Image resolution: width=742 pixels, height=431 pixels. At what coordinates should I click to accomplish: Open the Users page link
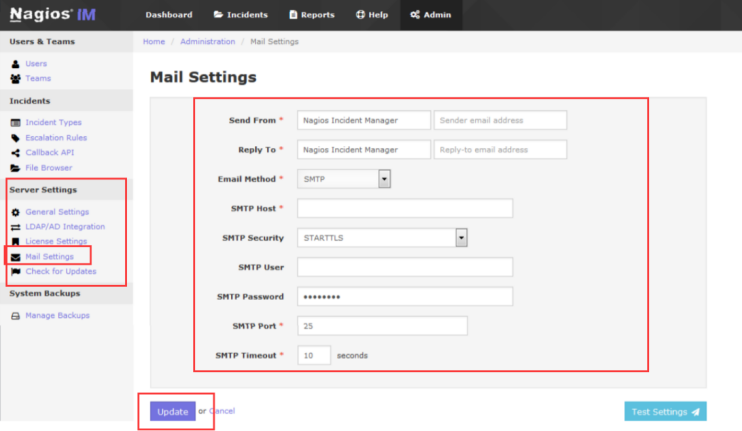tap(36, 64)
